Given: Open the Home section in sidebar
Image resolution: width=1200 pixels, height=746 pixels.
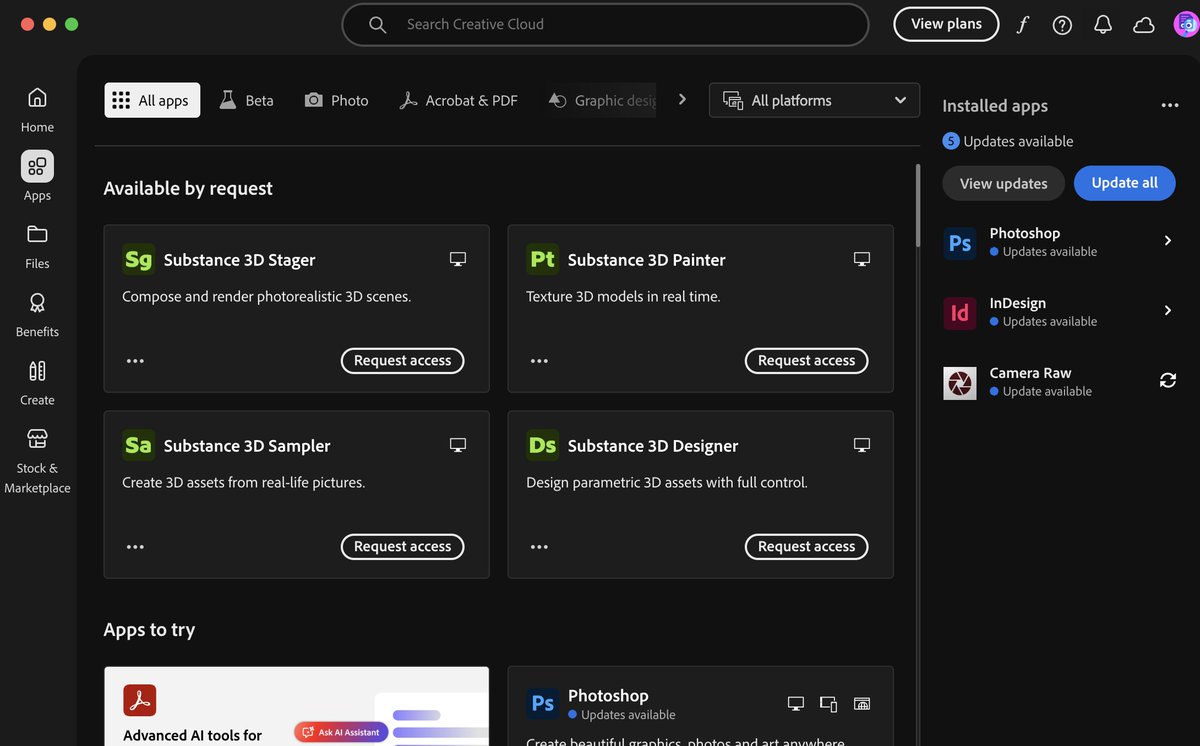Looking at the screenshot, I should 37,109.
